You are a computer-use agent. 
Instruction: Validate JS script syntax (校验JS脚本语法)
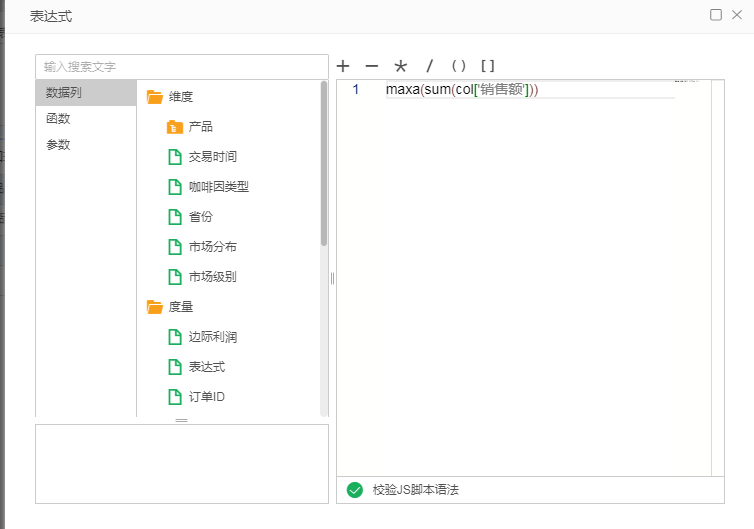[x=415, y=490]
